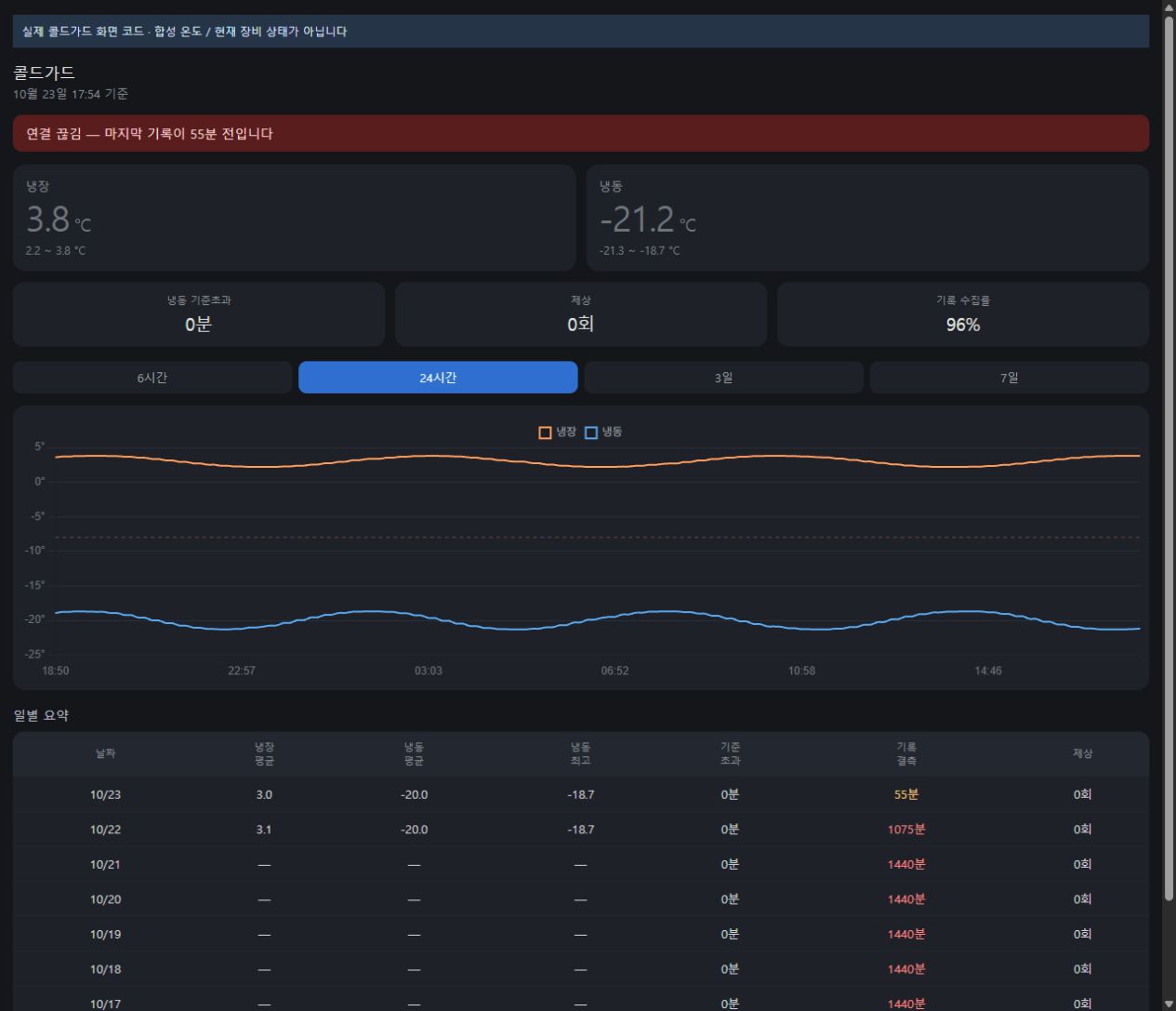The width and height of the screenshot is (1176, 1011).
Task: Click the 실제 콜드가드 화면 코드 notice banner
Action: pyautogui.click(x=581, y=31)
